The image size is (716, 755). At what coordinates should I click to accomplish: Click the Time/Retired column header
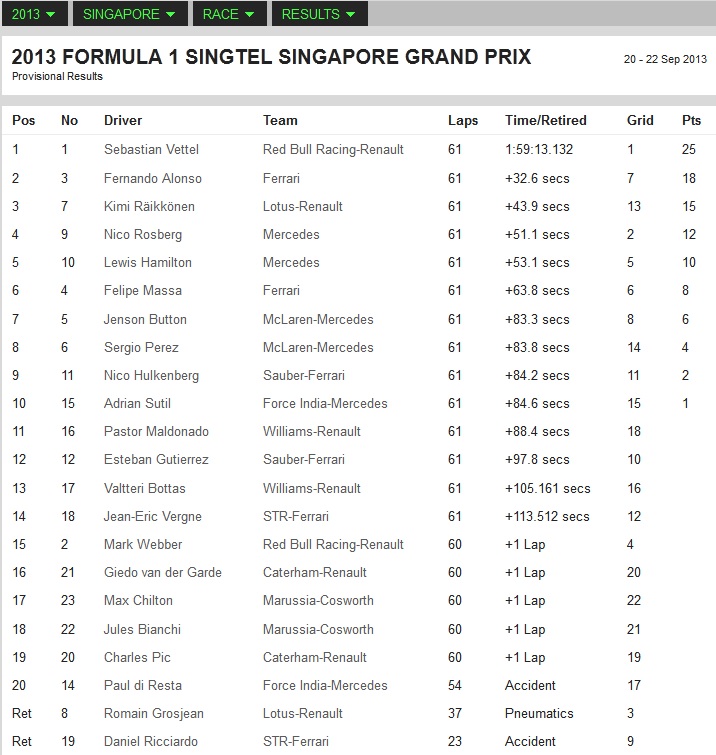point(546,120)
